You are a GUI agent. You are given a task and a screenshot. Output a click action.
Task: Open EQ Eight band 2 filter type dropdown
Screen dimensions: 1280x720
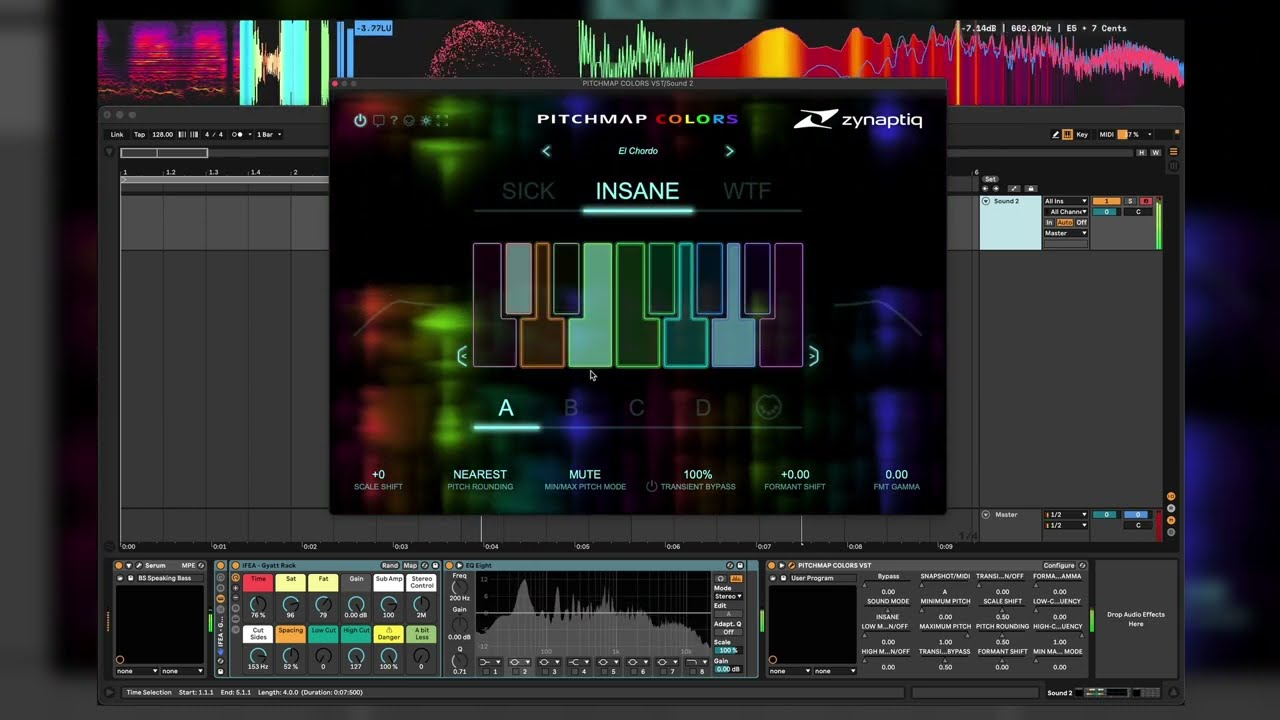pos(520,662)
